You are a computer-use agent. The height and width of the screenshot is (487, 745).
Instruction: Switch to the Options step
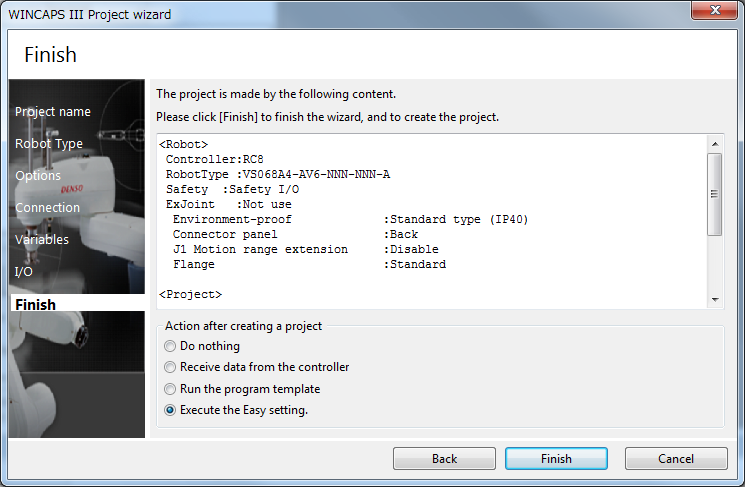[x=38, y=176]
